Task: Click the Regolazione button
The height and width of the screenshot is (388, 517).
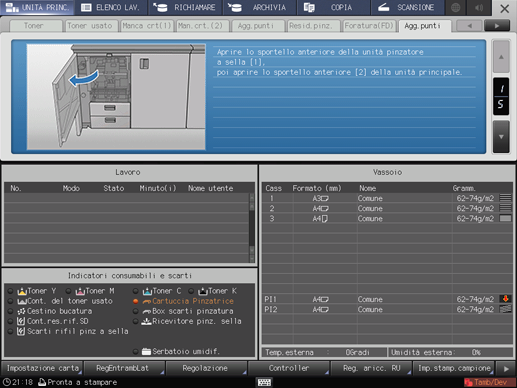Action: click(205, 368)
